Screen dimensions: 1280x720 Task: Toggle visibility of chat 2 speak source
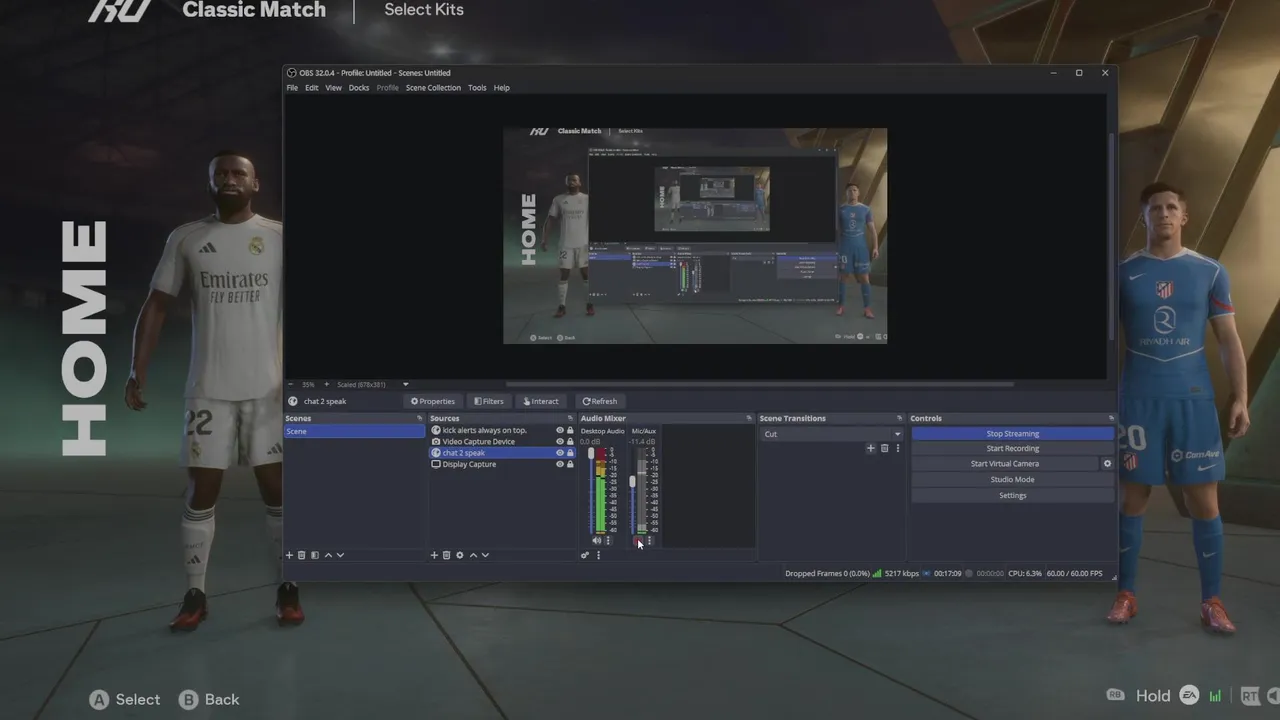560,453
